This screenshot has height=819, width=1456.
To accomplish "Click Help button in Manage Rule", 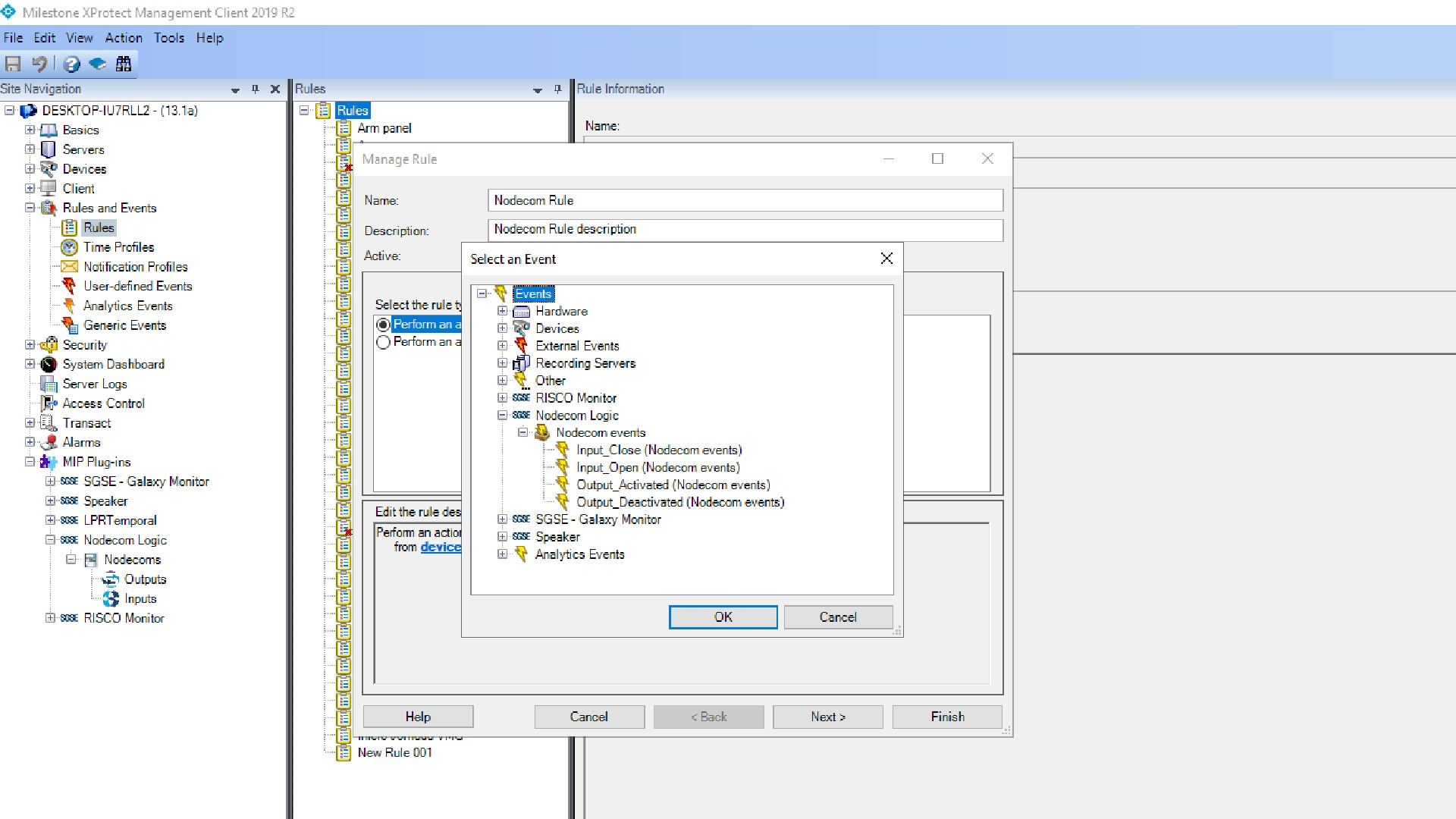I will click(418, 717).
